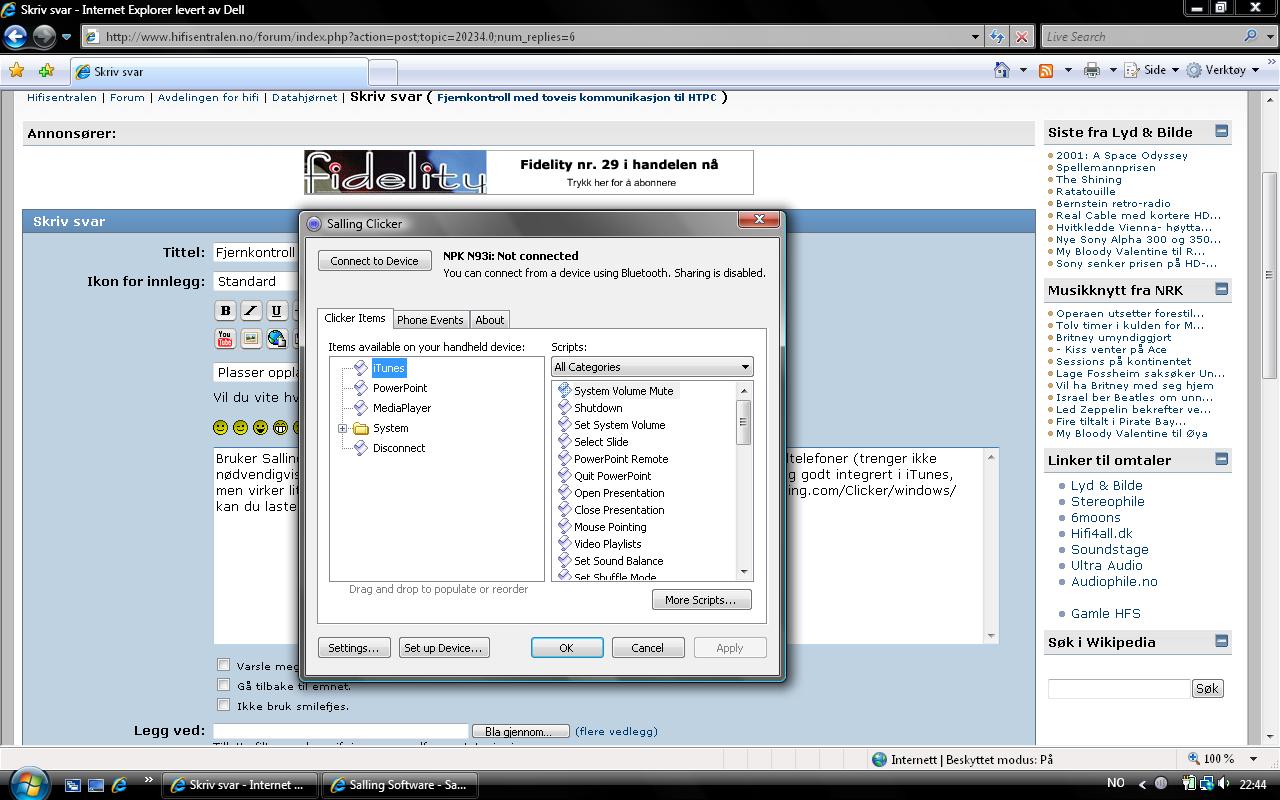Click the script icon beside Shutdown
Screen dimensions: 1280x800
[564, 407]
